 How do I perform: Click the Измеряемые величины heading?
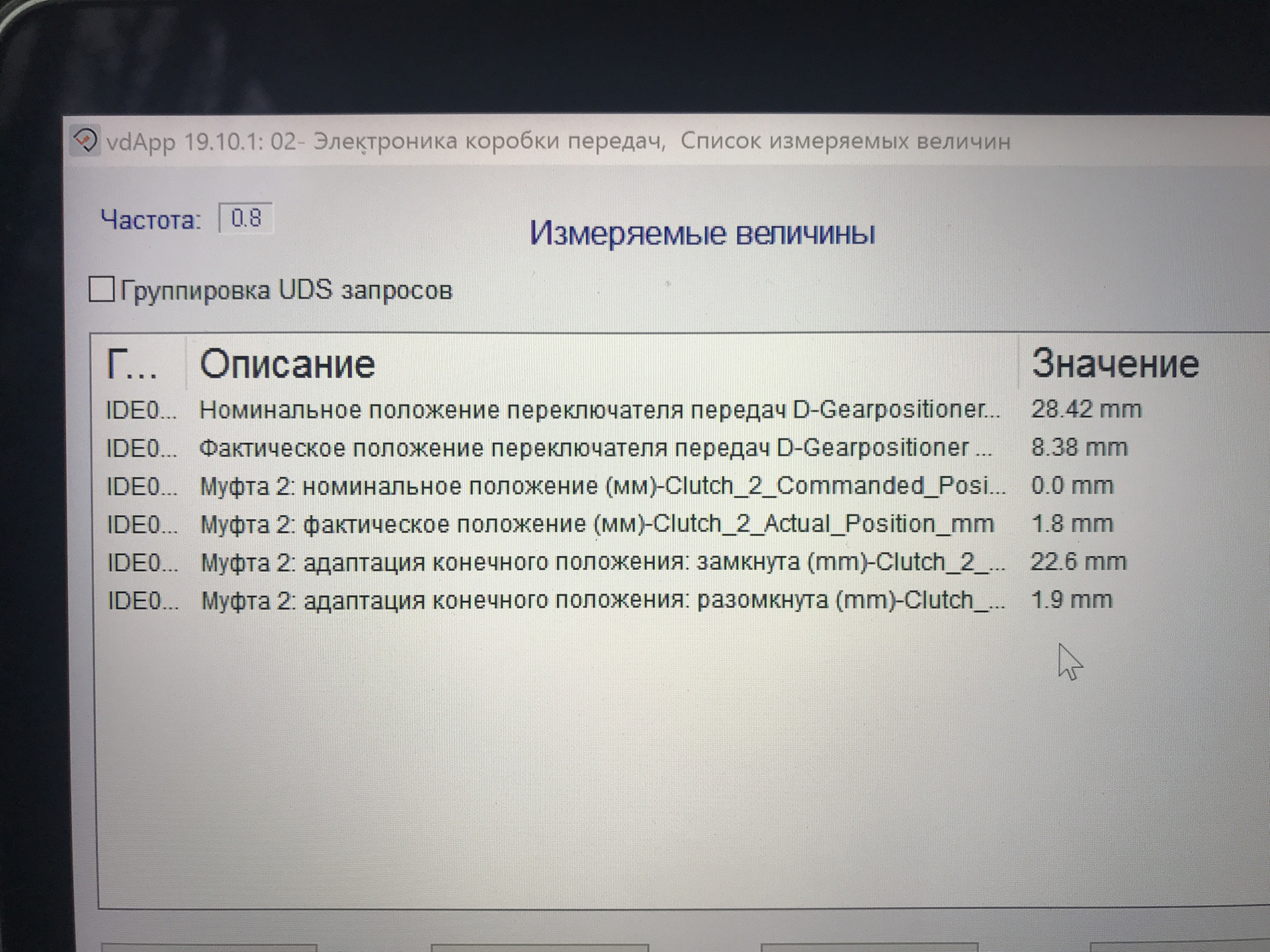tap(702, 233)
